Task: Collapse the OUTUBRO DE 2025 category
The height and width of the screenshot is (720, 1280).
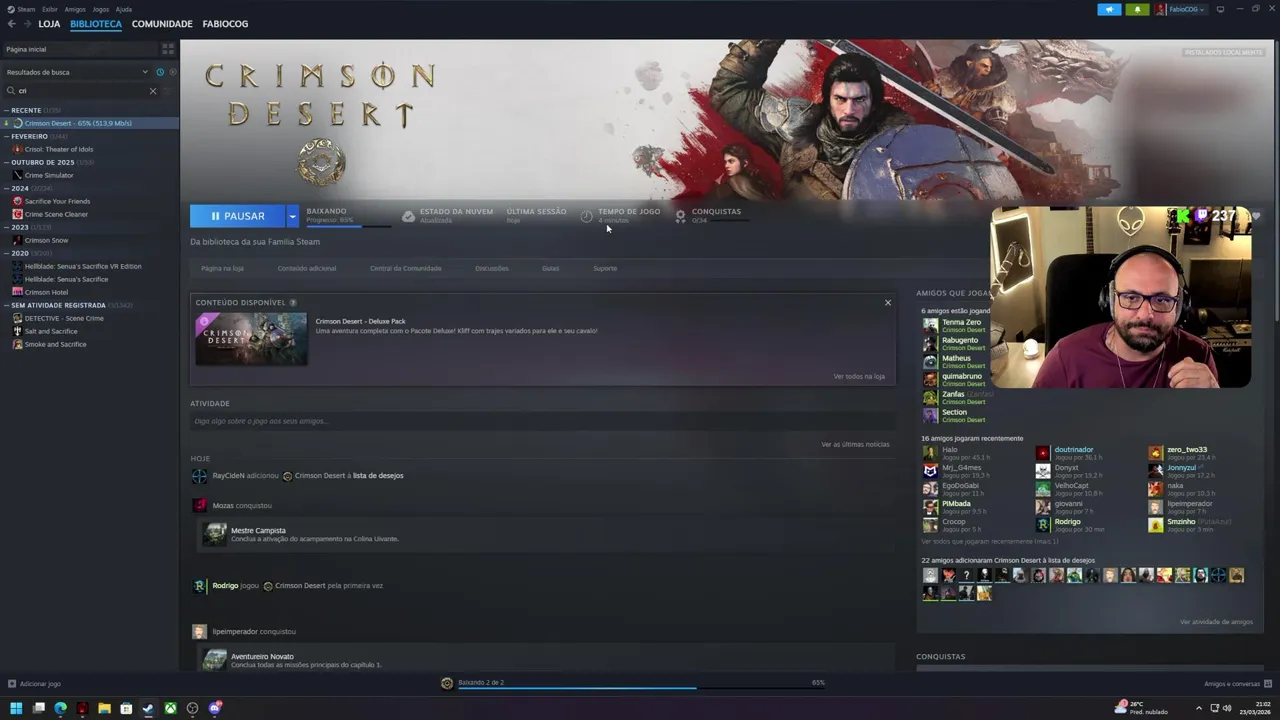Action: 7,162
